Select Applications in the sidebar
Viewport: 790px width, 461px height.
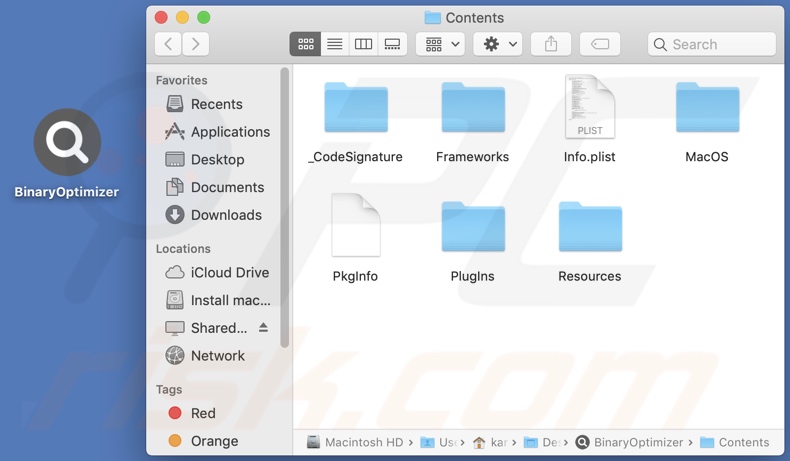(x=229, y=132)
